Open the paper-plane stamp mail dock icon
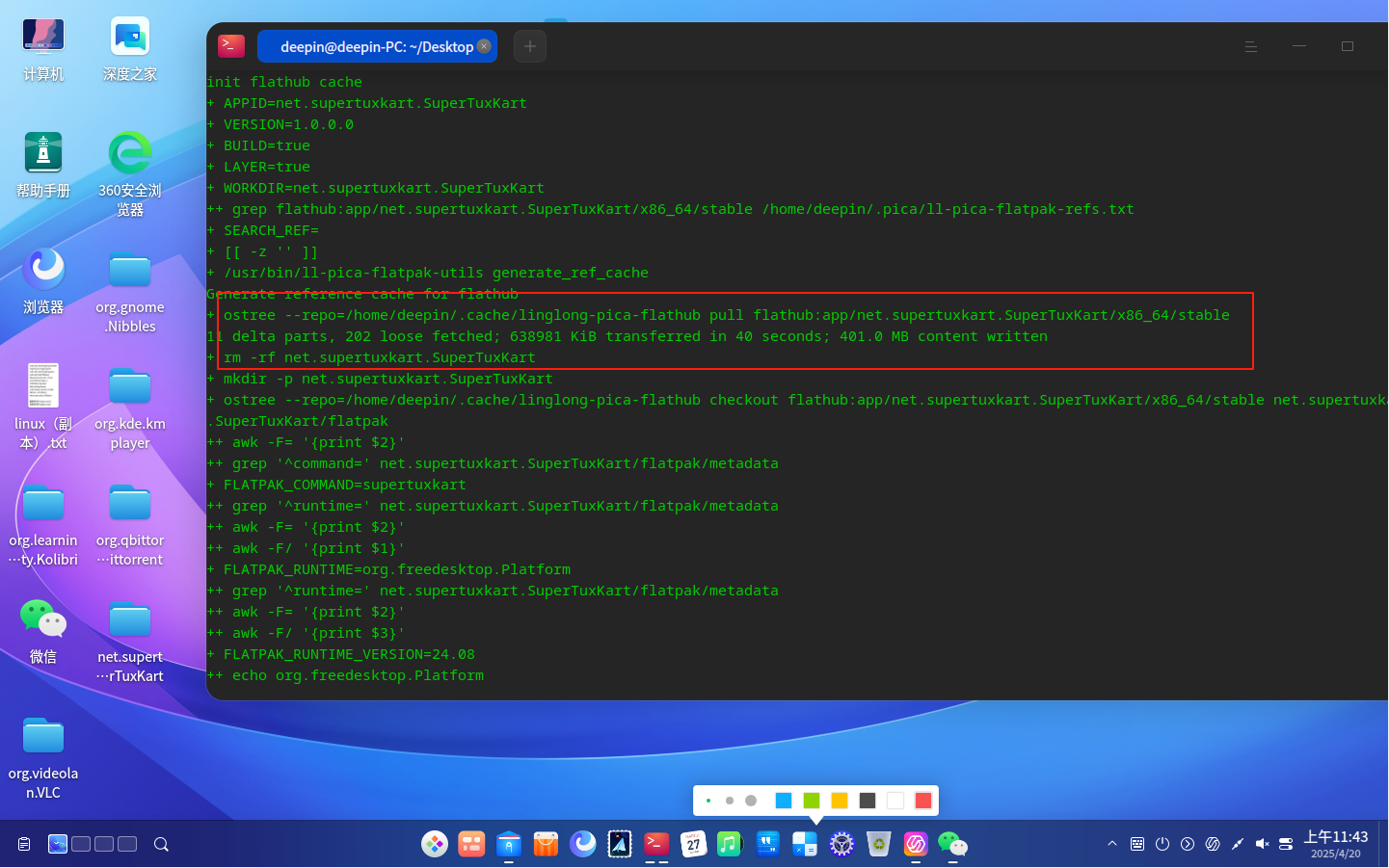1389x868 pixels. pyautogui.click(x=620, y=844)
